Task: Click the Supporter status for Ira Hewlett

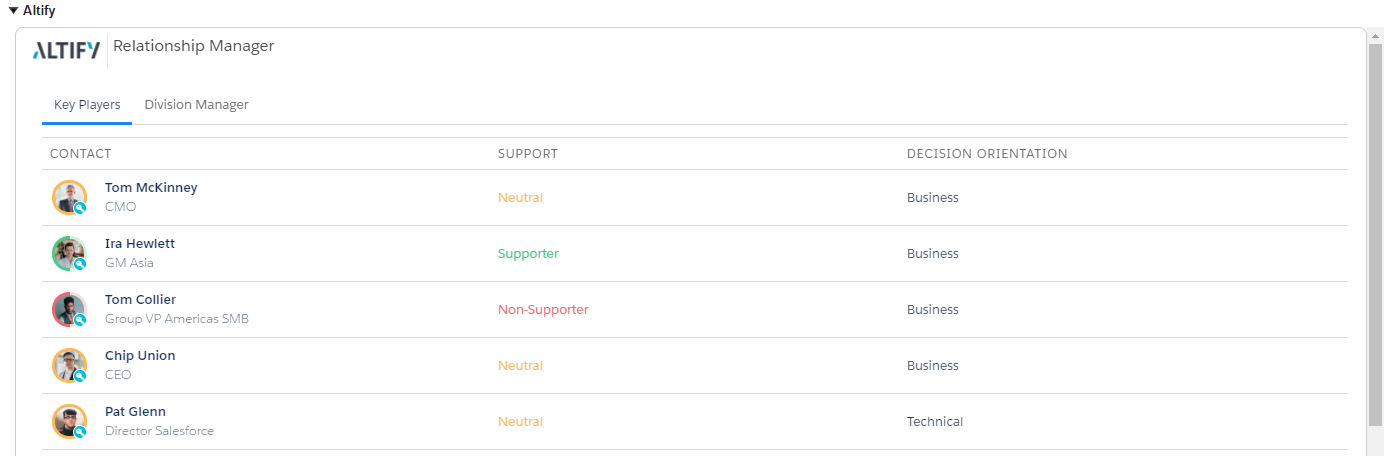Action: [528, 253]
